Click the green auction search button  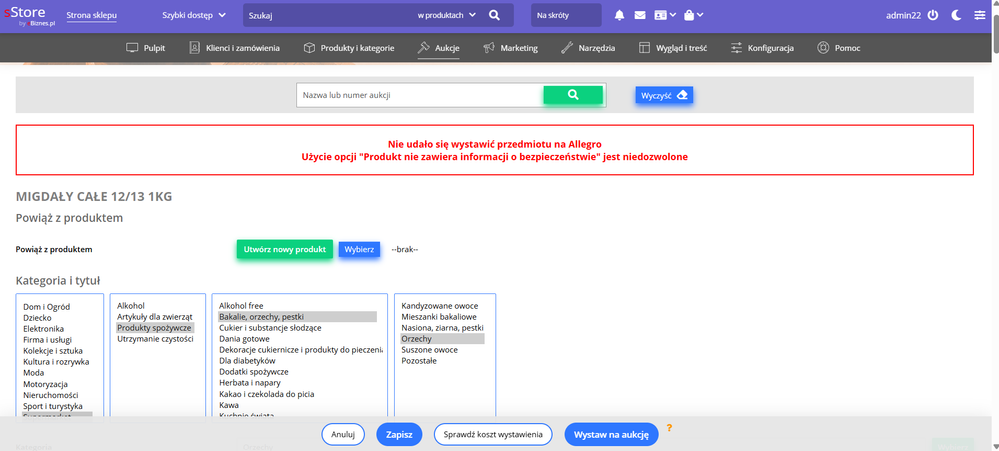tap(573, 95)
